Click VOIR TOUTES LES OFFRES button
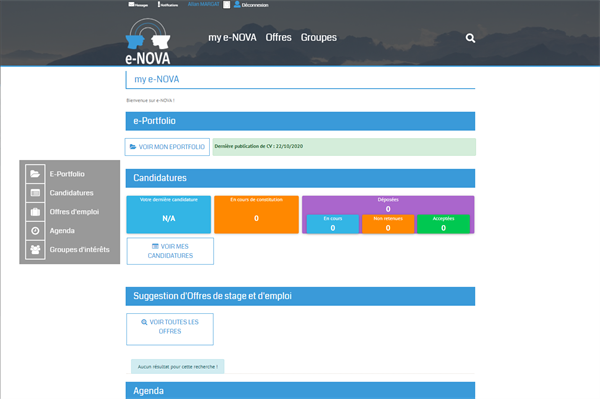The height and width of the screenshot is (399, 600). 170,329
